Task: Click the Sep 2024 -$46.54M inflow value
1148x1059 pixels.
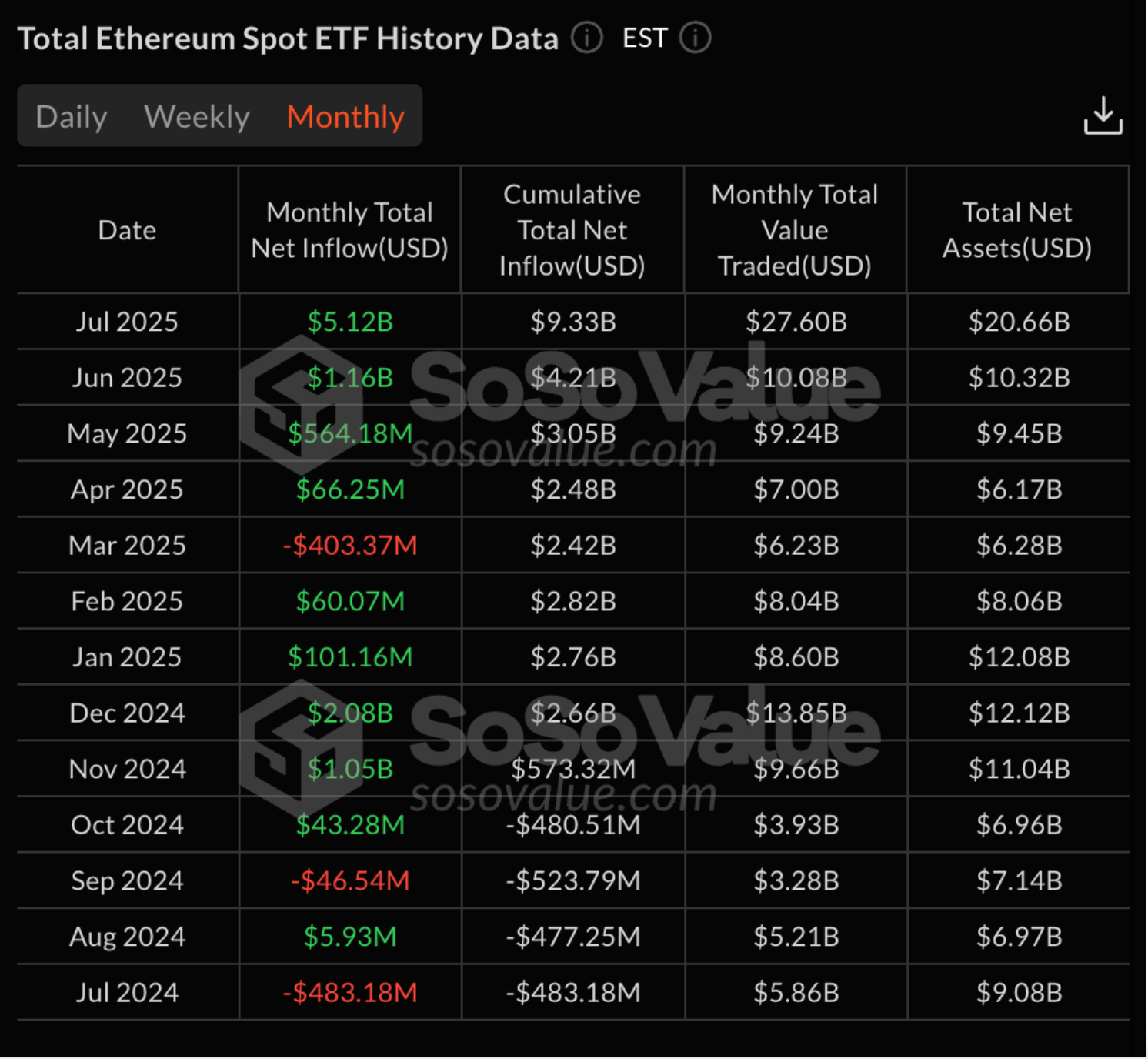Action: (x=350, y=881)
